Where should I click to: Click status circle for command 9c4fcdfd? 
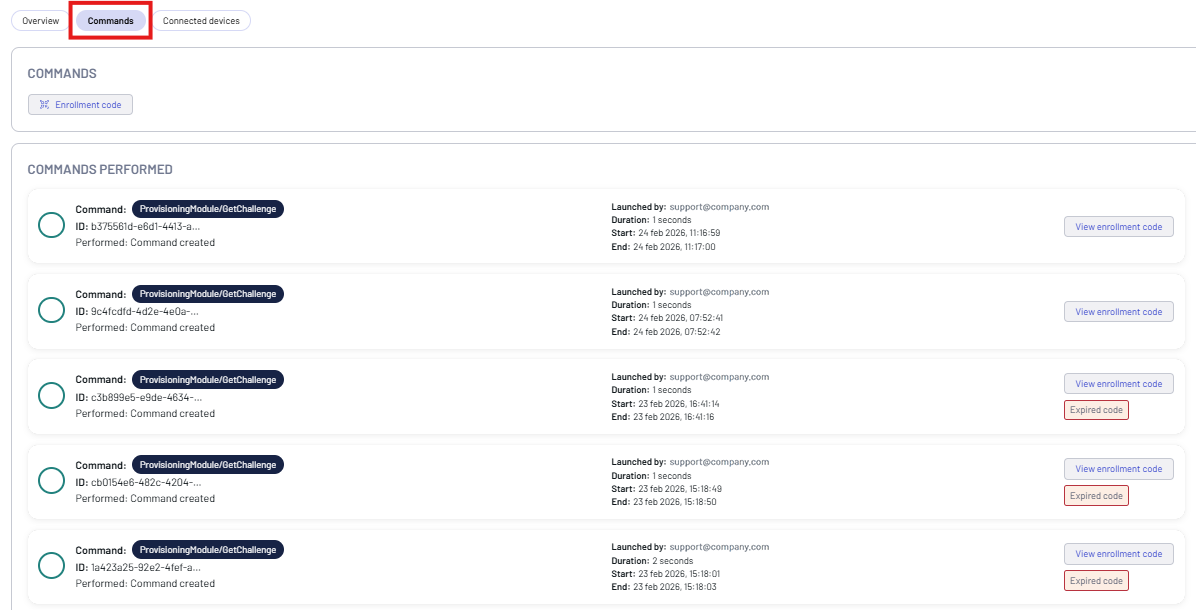(x=51, y=311)
